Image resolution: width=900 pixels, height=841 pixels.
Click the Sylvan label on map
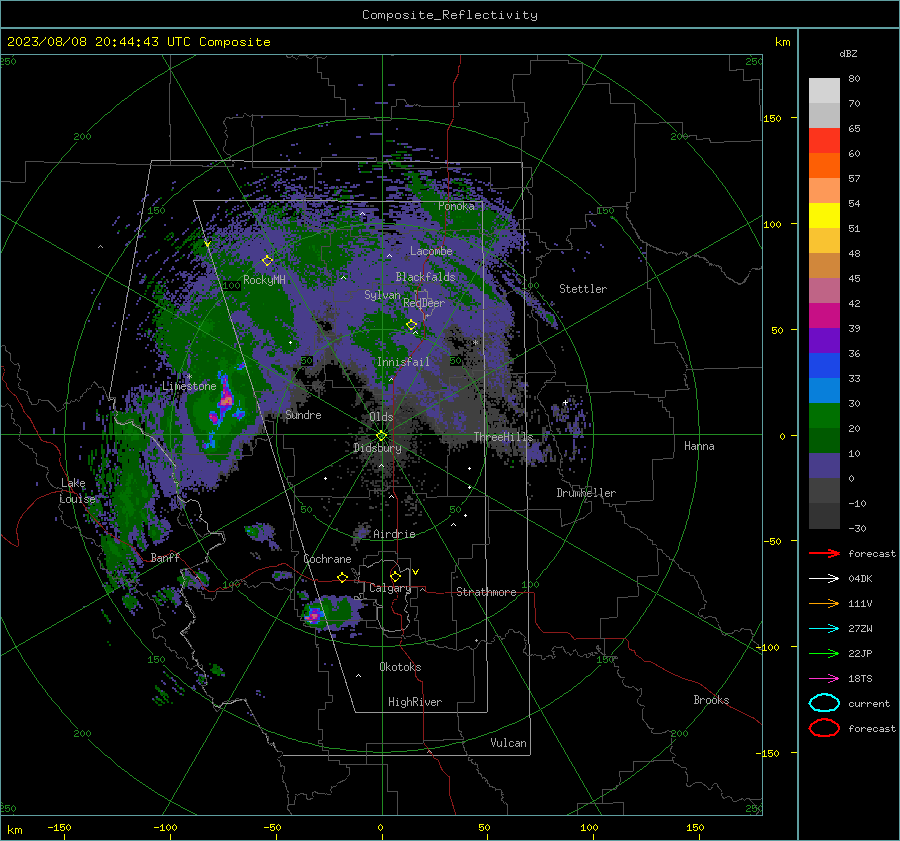click(x=382, y=295)
